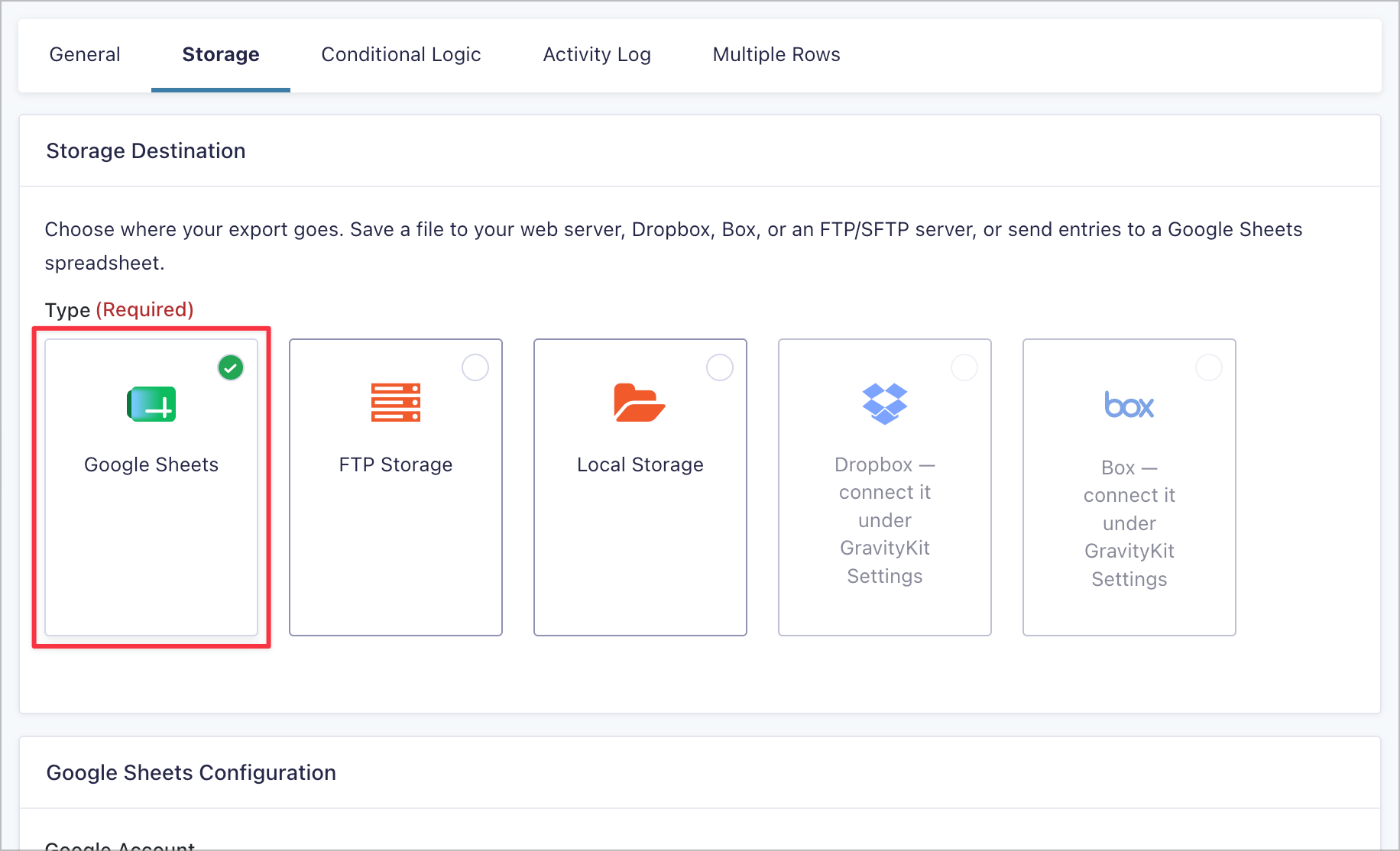Select the Local Storage radio button

(720, 367)
